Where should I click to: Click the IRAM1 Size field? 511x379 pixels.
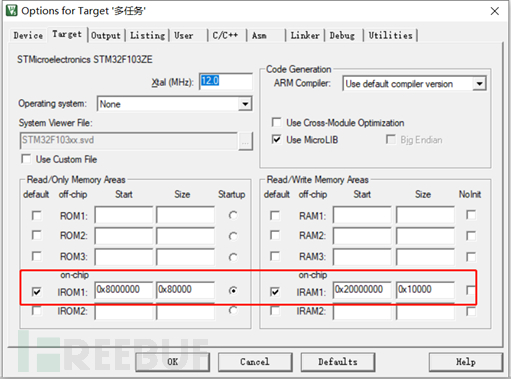pos(425,290)
